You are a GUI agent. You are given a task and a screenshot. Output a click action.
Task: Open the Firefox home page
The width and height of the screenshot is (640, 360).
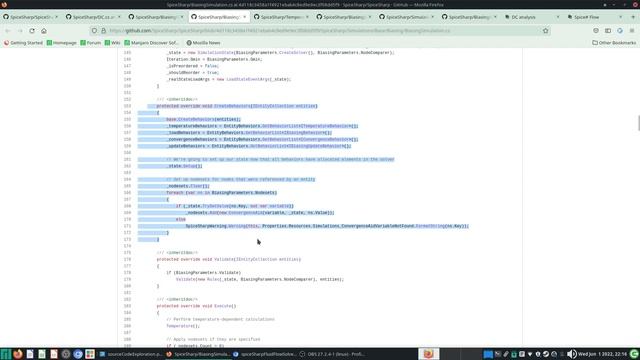44,31
